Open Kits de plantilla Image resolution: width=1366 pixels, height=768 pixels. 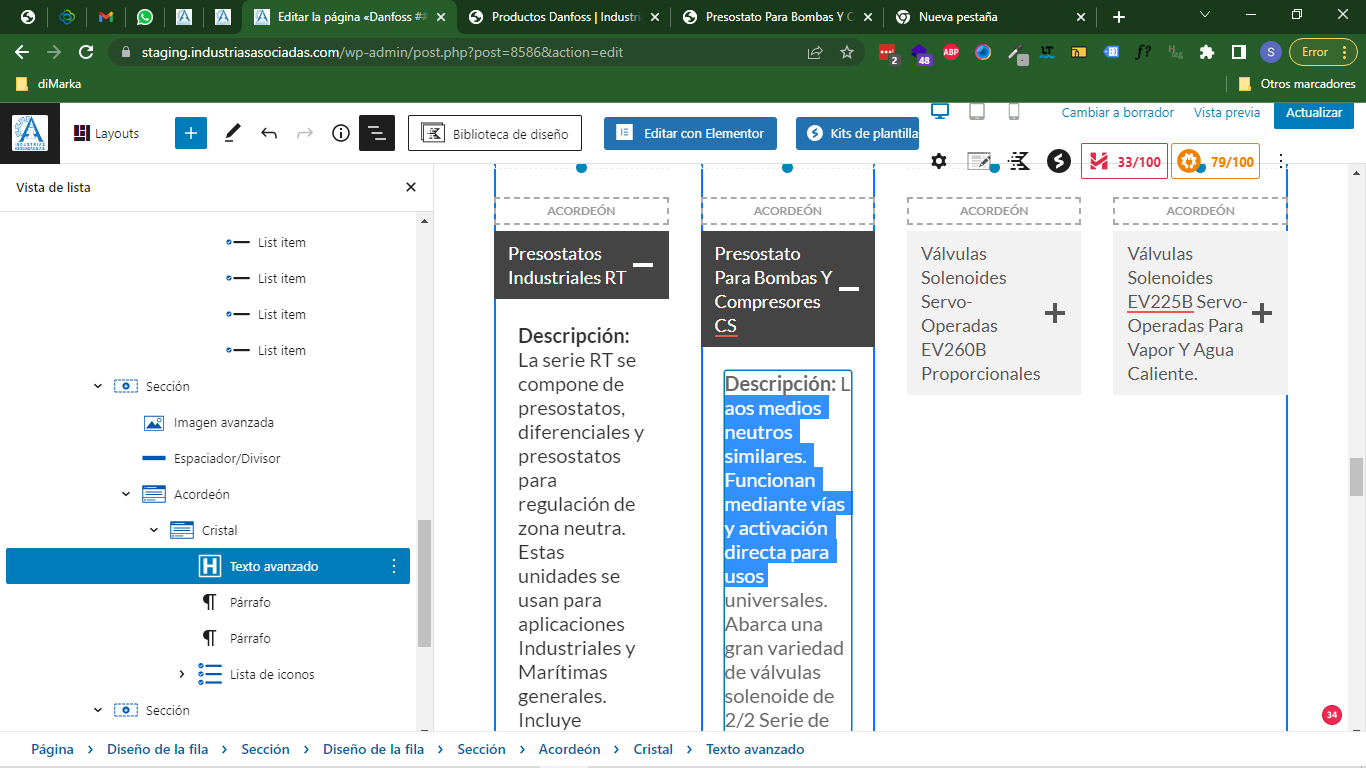[x=858, y=133]
